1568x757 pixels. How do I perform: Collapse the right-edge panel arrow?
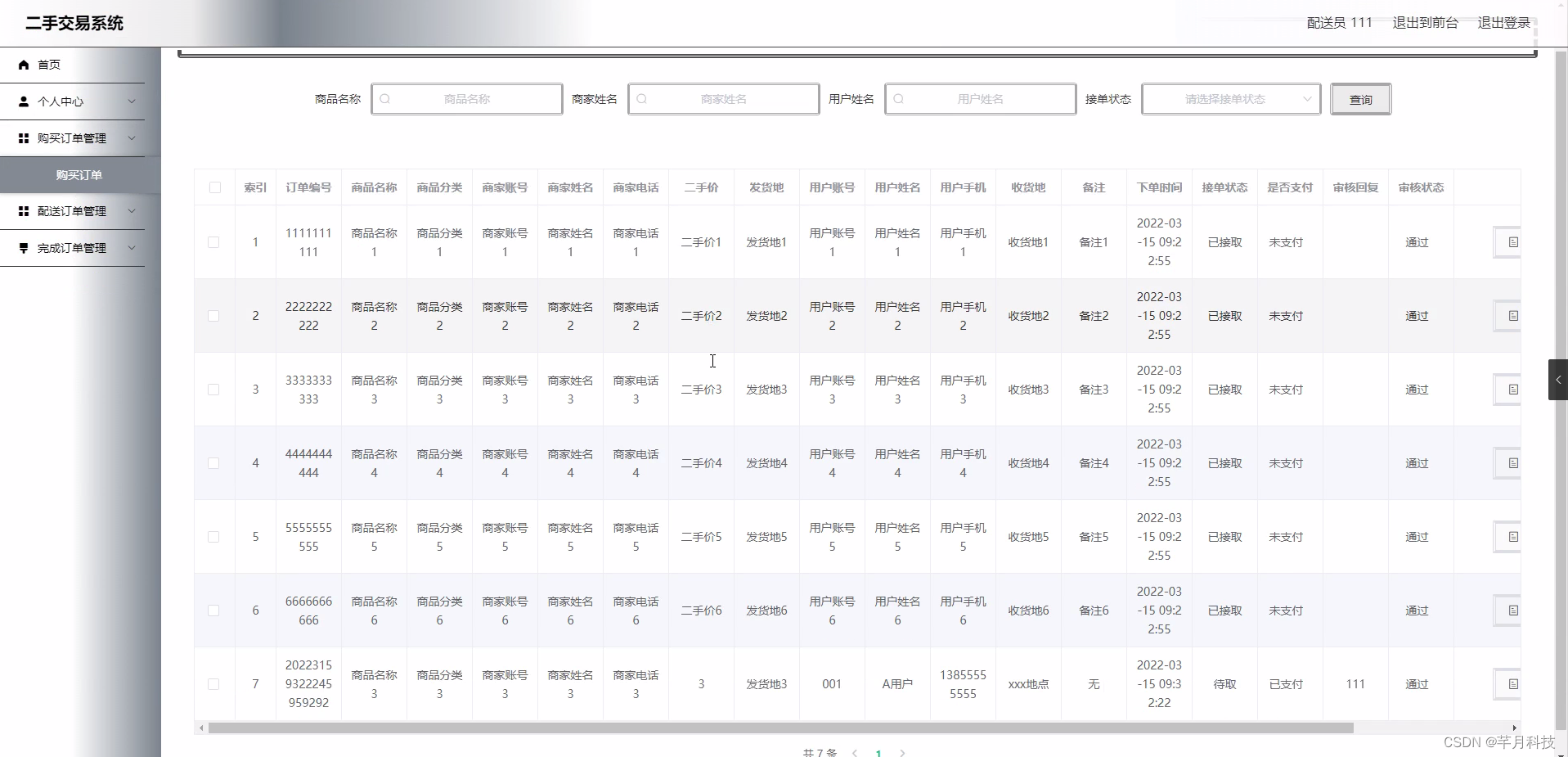(x=1558, y=379)
